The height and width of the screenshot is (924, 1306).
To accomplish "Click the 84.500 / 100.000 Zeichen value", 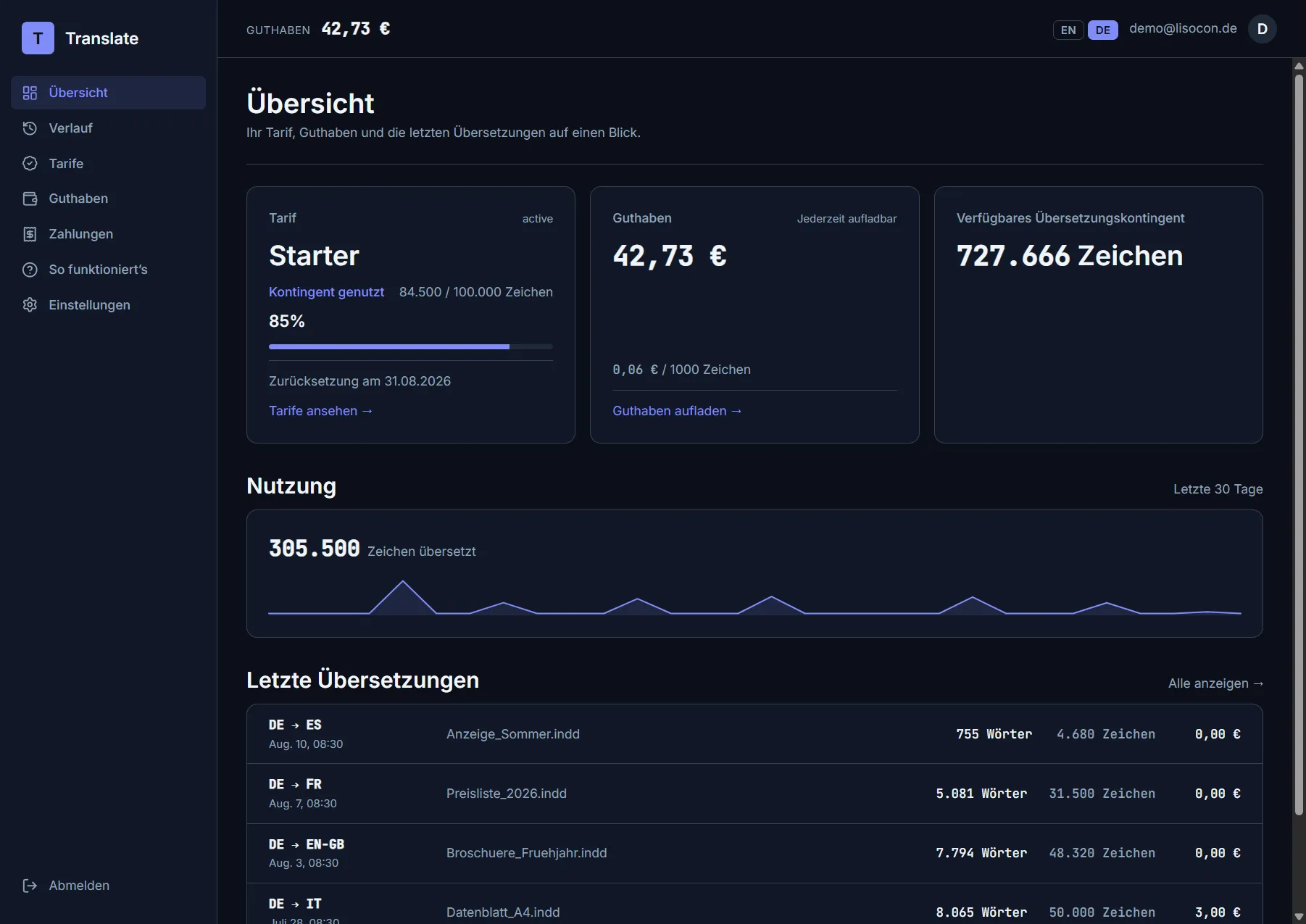I will 476,292.
